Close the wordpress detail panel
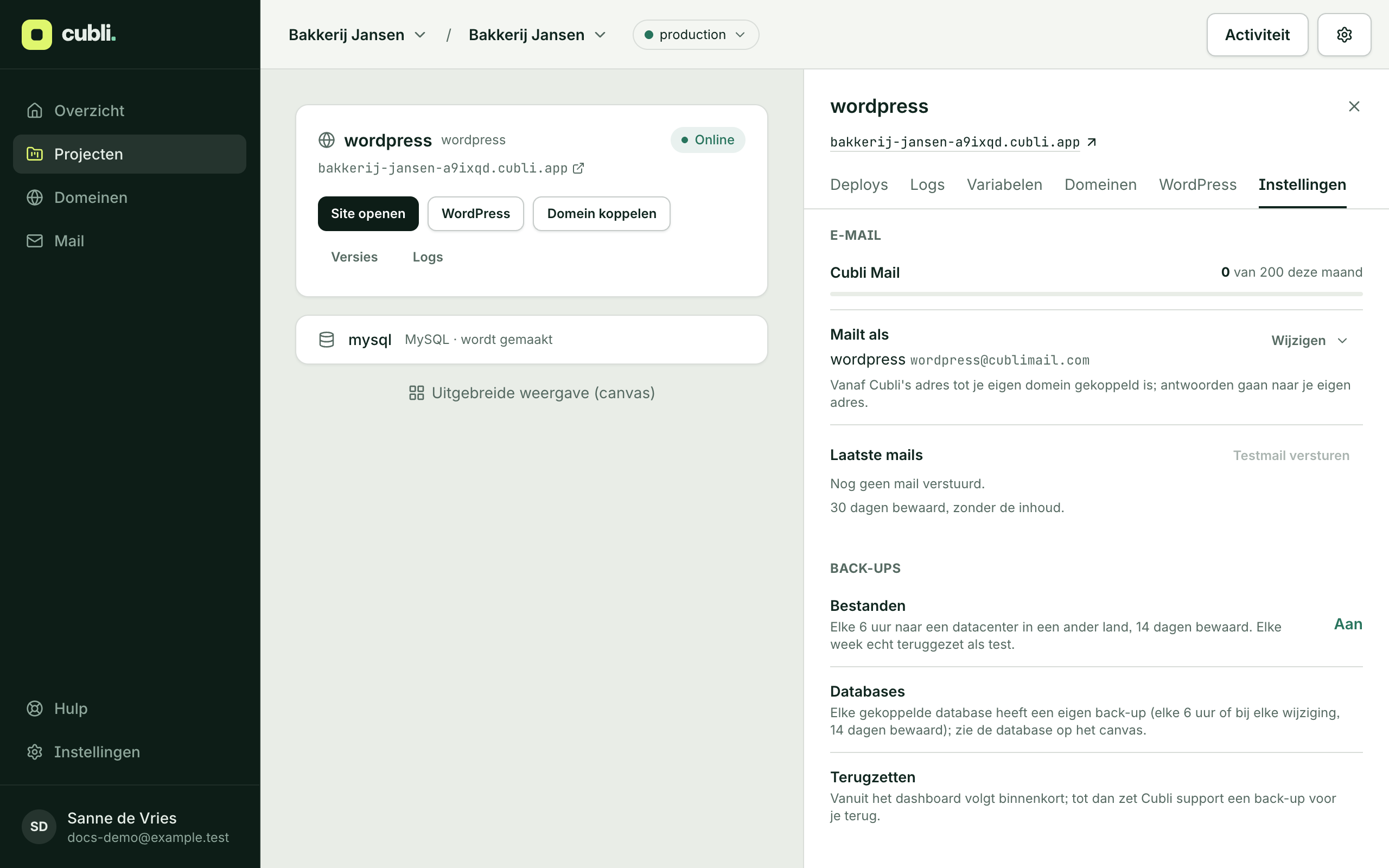The height and width of the screenshot is (868, 1389). (x=1354, y=106)
